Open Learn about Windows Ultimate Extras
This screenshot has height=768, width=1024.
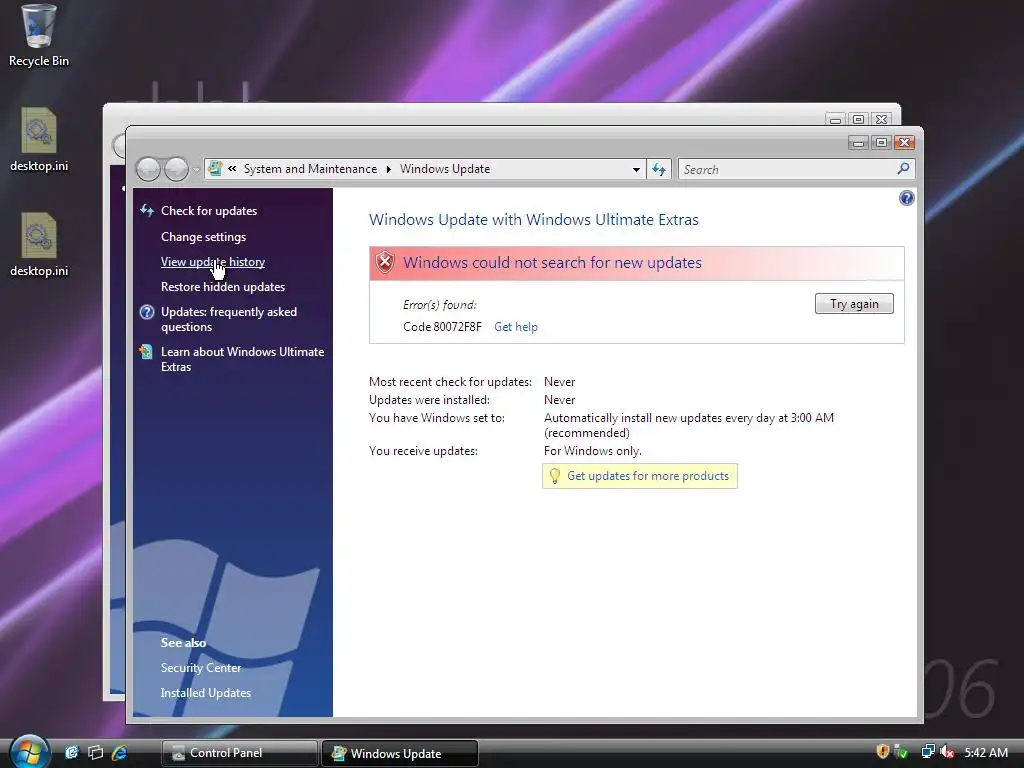coord(242,359)
